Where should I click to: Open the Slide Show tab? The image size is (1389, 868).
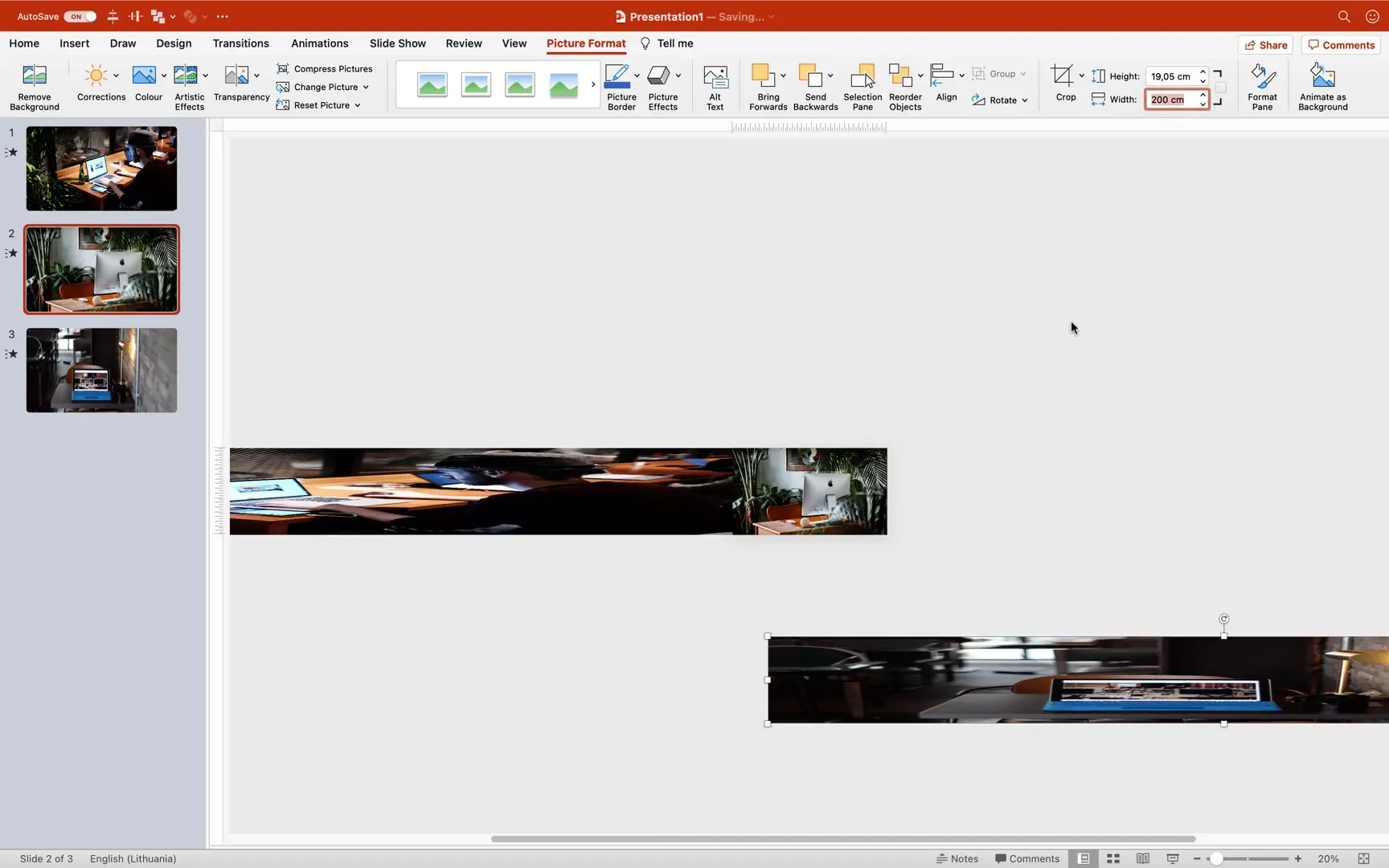click(x=397, y=43)
